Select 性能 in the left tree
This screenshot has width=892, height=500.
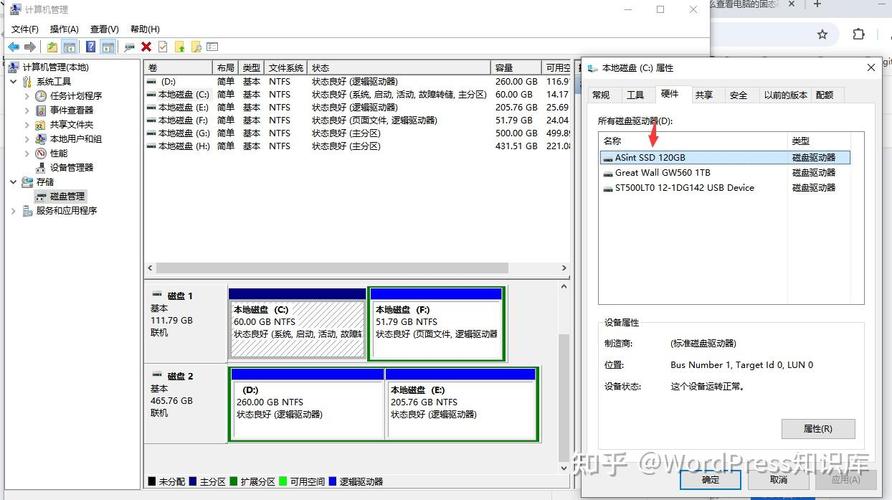tap(58, 154)
